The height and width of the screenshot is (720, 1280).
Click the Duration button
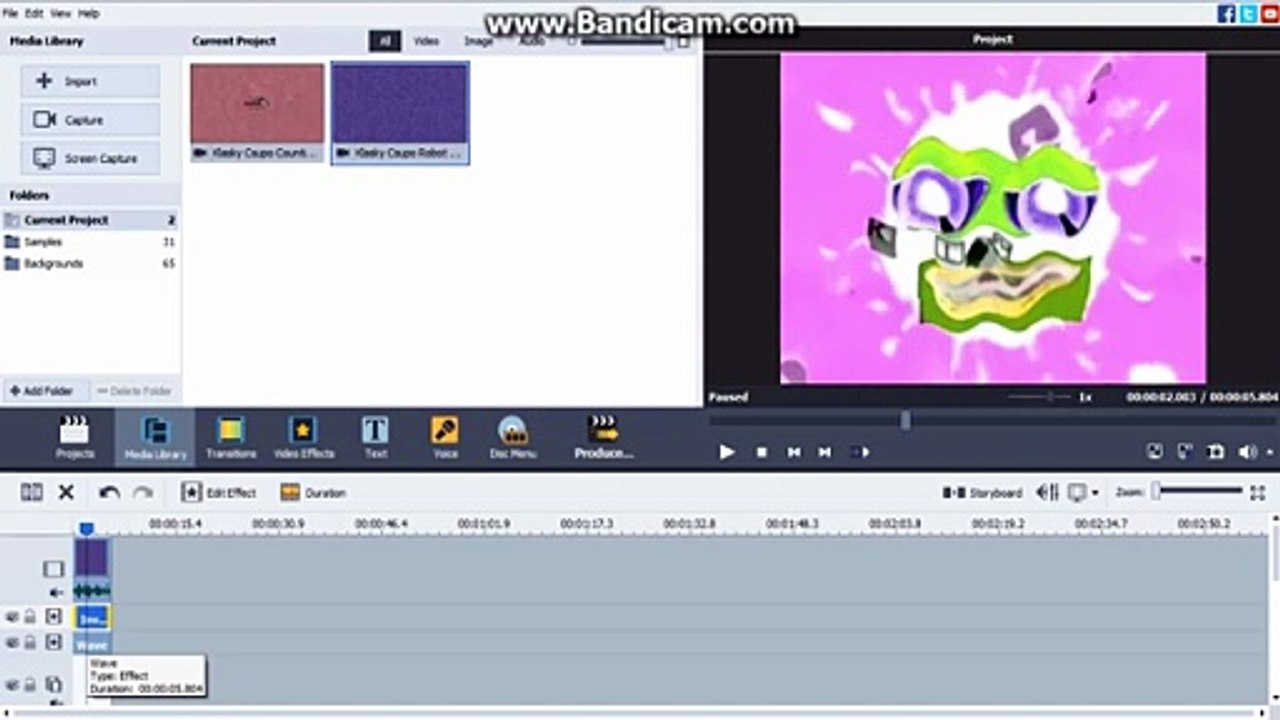point(313,492)
